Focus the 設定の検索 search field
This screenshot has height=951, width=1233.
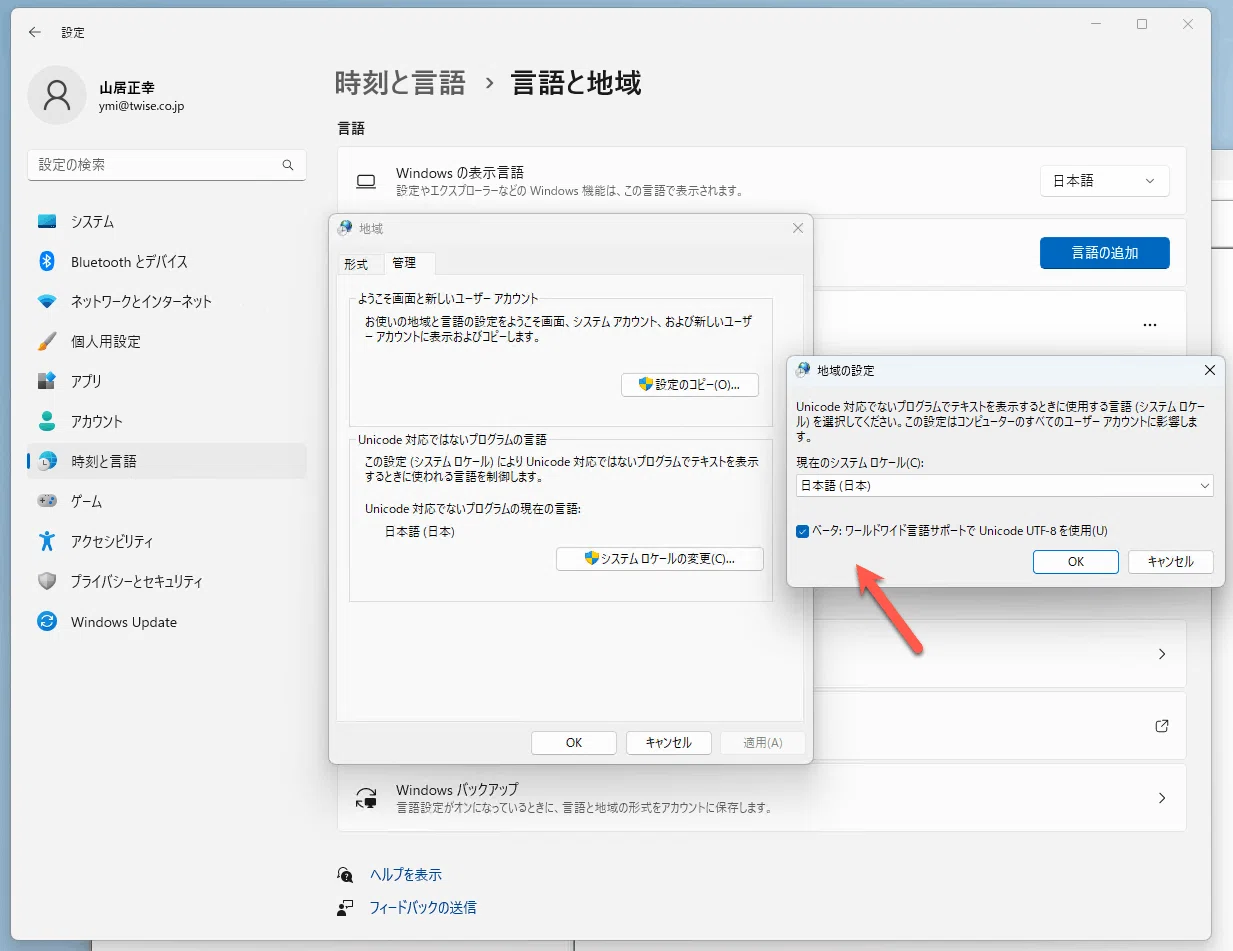(x=167, y=165)
